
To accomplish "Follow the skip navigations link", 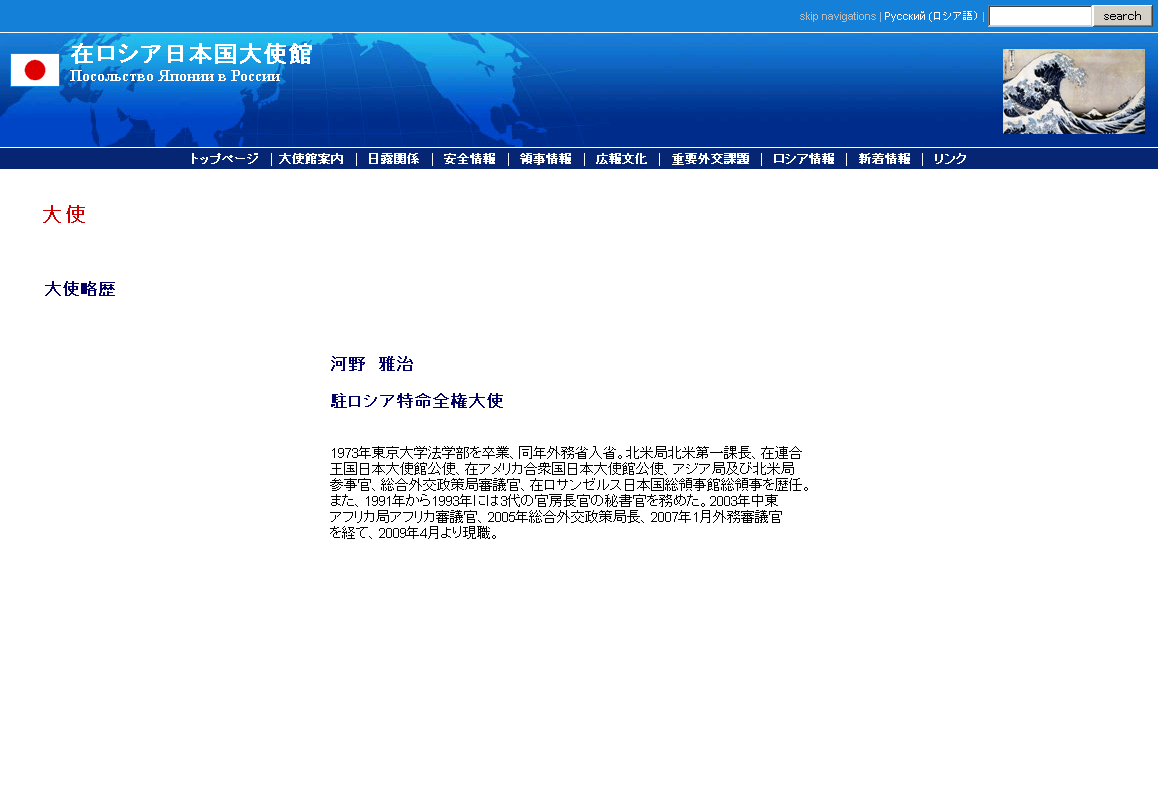I will pos(837,16).
